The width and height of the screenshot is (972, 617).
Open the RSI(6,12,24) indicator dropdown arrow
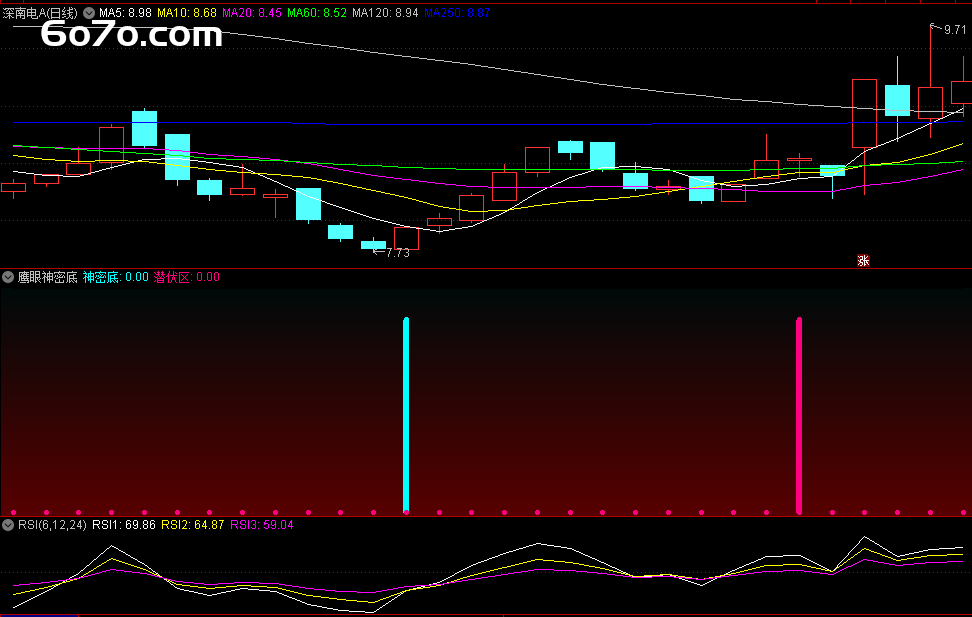pos(8,525)
